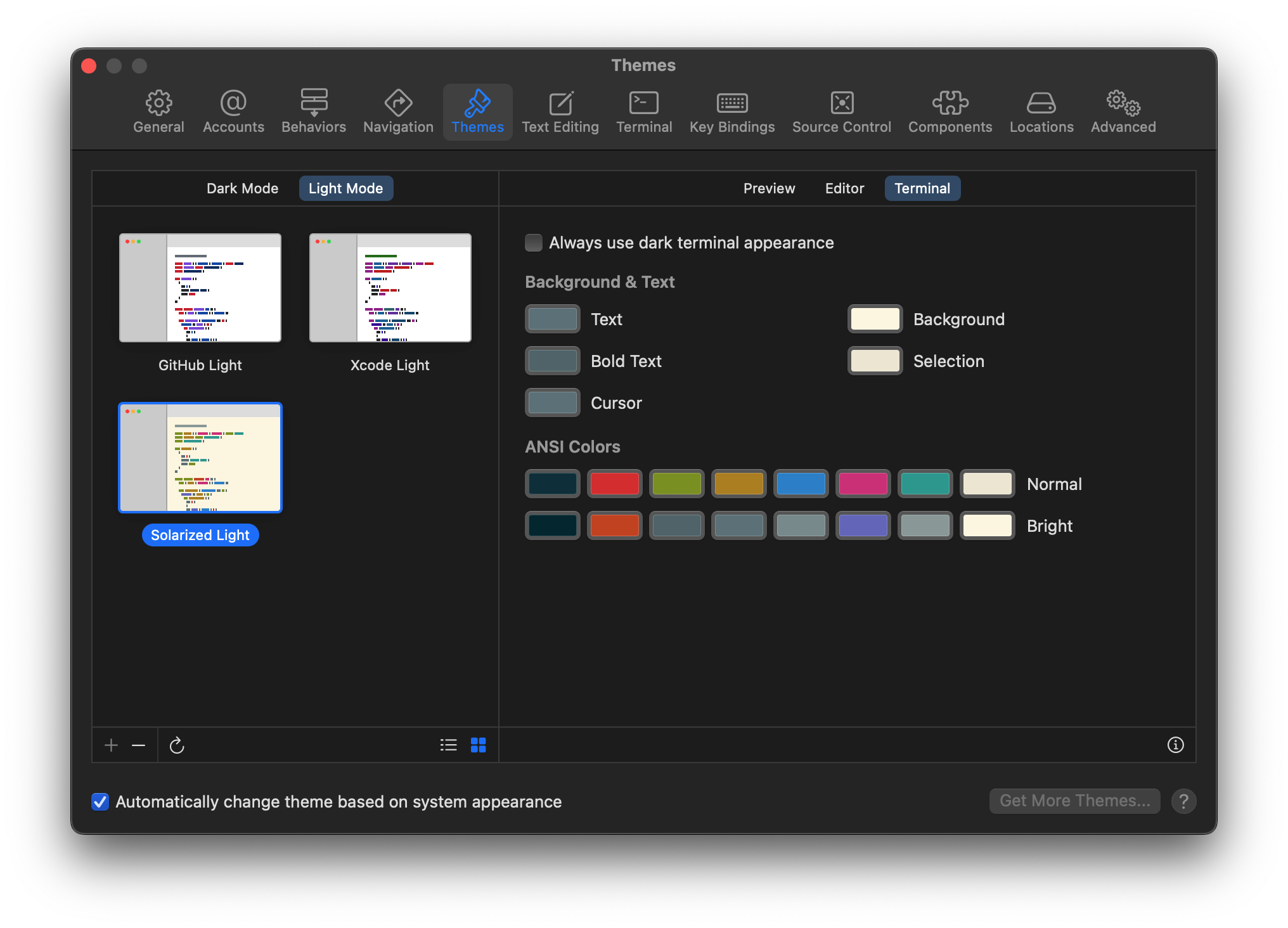The width and height of the screenshot is (1288, 928).
Task: Switch theme browser to grid view
Action: click(479, 745)
